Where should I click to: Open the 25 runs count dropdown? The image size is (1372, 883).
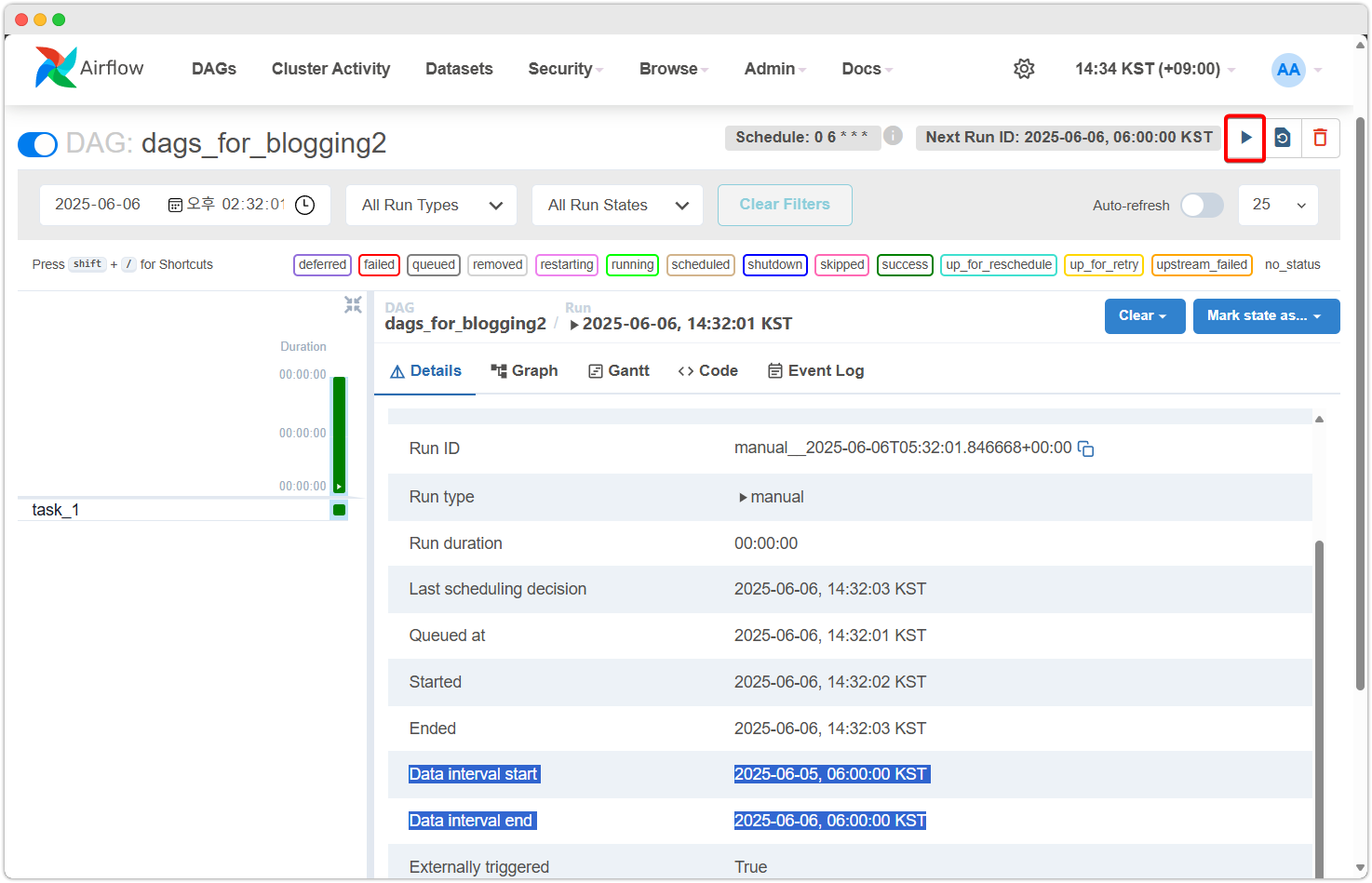click(x=1278, y=205)
